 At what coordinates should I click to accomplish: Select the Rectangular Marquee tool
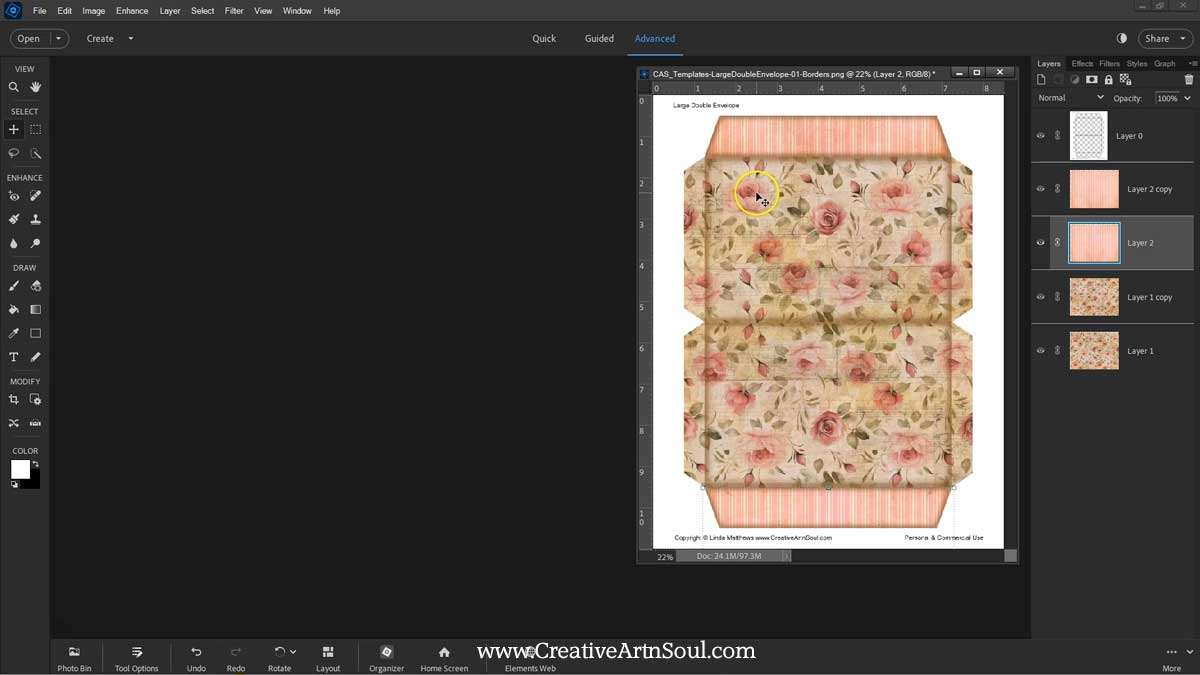point(35,129)
